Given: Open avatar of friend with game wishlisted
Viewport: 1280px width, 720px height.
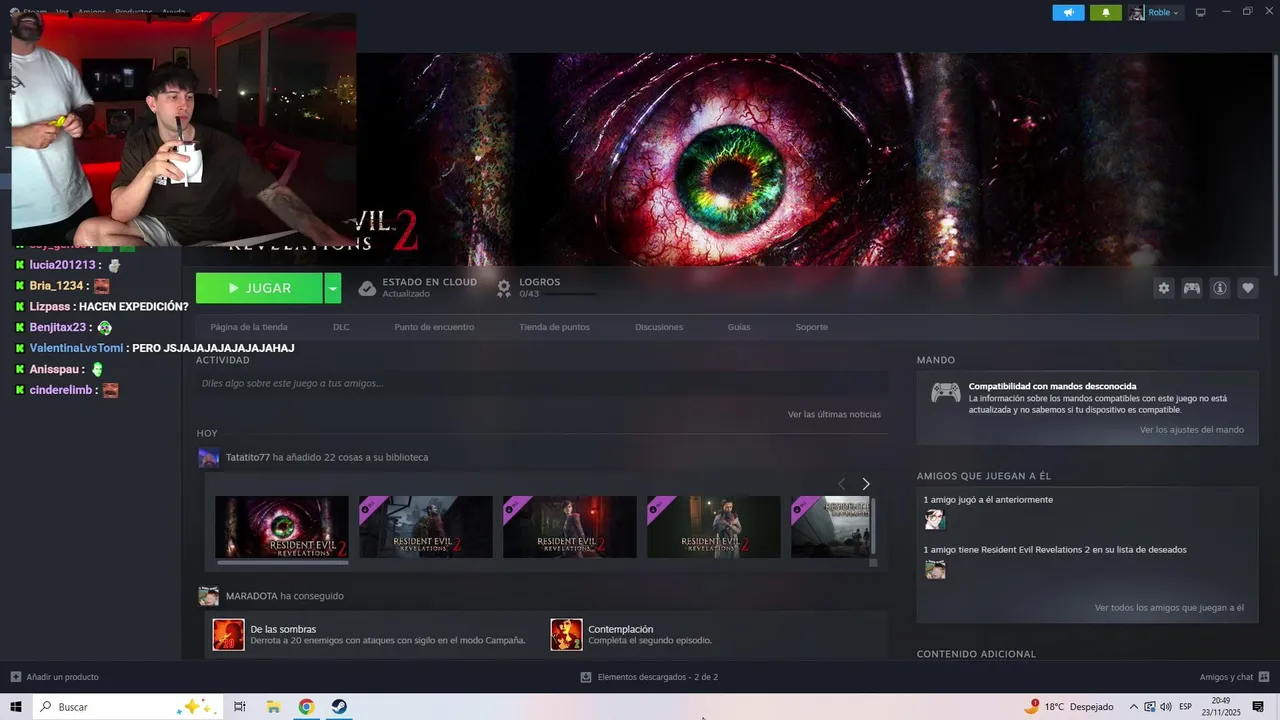Looking at the screenshot, I should [x=935, y=570].
